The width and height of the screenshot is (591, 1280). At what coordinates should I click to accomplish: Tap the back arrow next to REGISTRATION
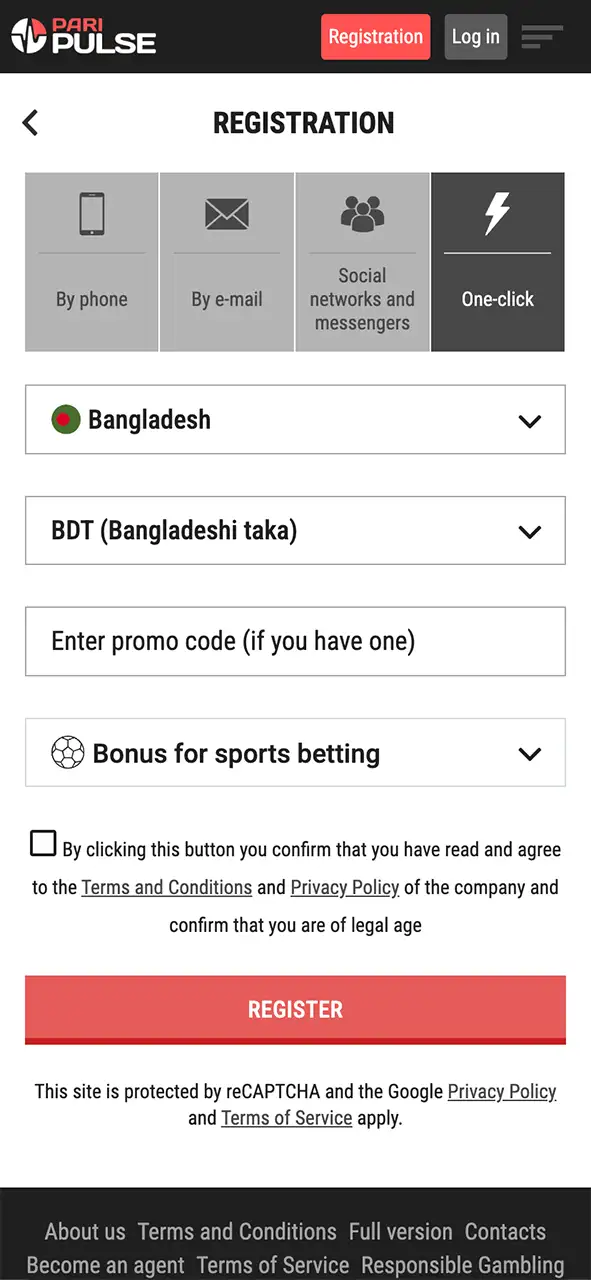pos(29,122)
